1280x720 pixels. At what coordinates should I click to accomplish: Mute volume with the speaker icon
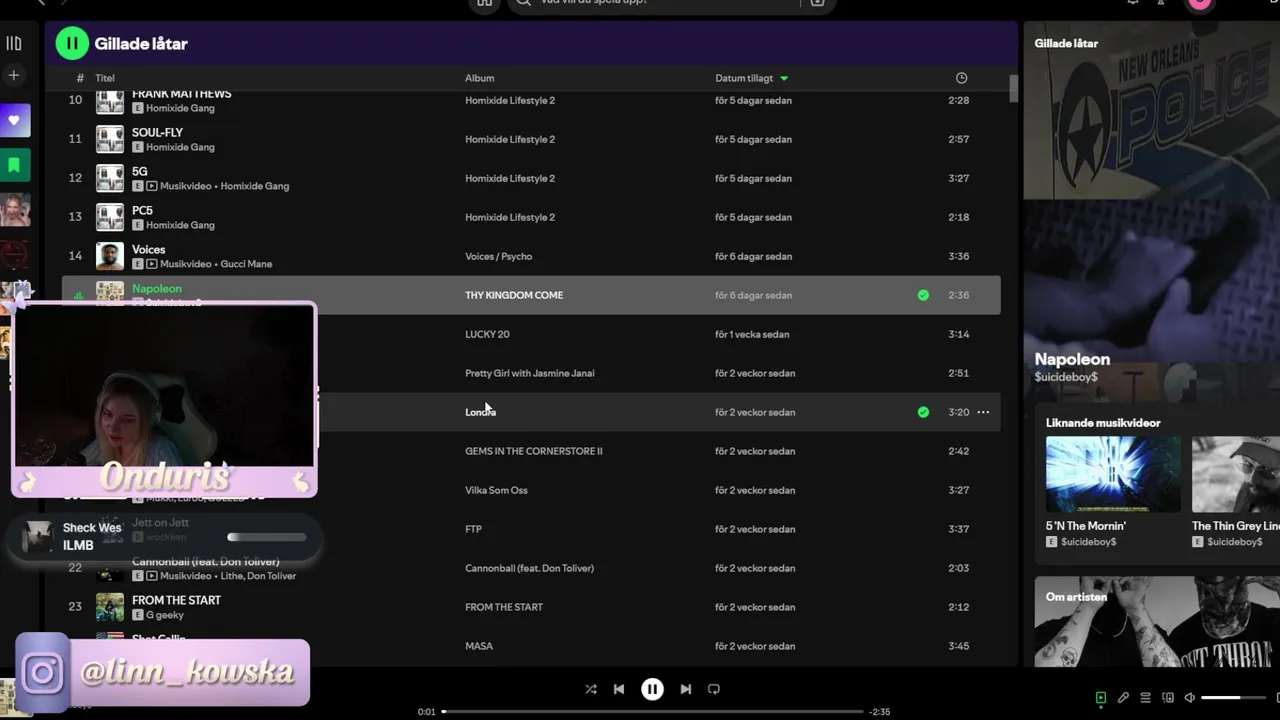point(1189,697)
